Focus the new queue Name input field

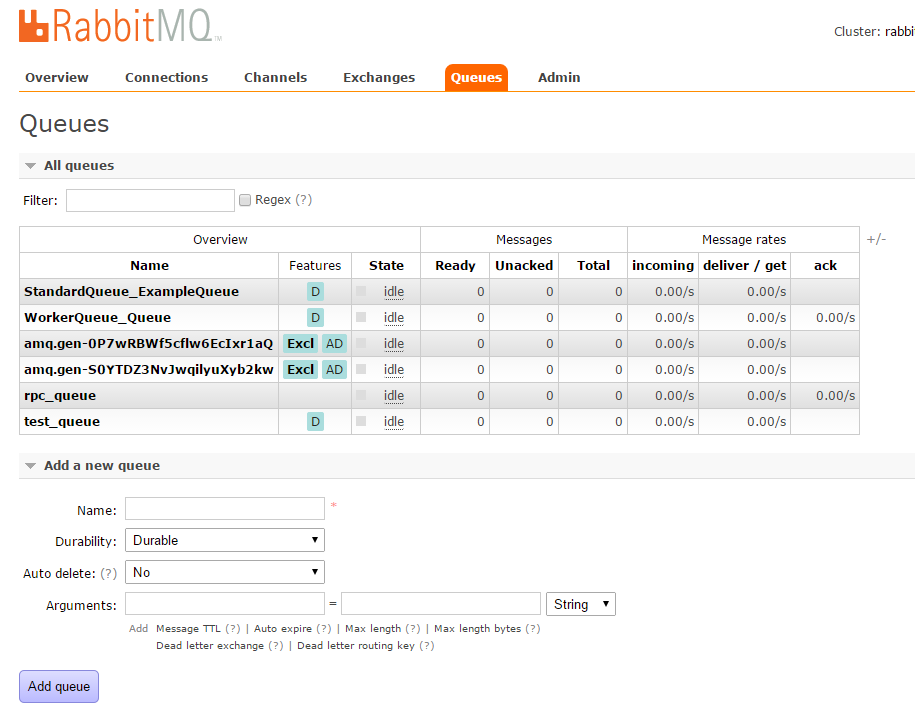click(224, 509)
